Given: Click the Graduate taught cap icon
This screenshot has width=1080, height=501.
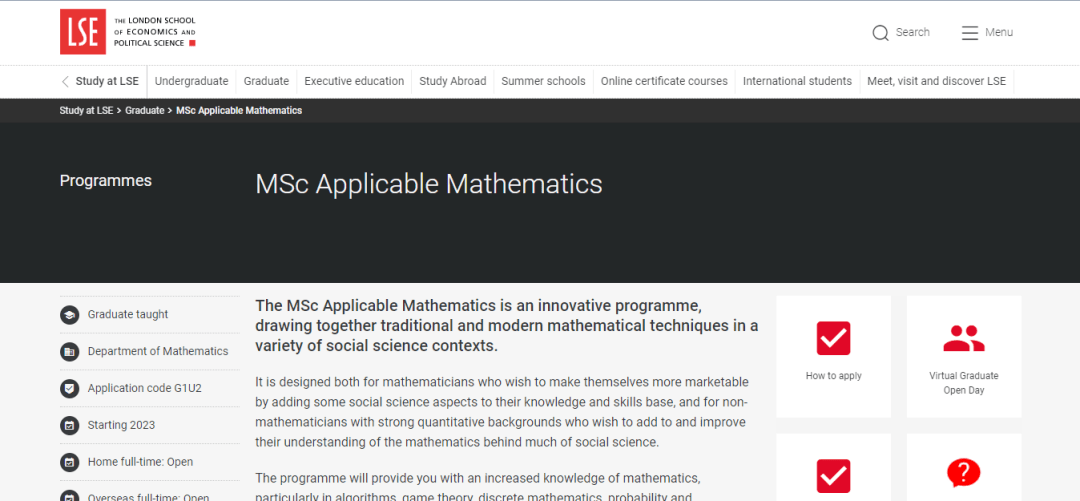Looking at the screenshot, I should click(x=69, y=315).
